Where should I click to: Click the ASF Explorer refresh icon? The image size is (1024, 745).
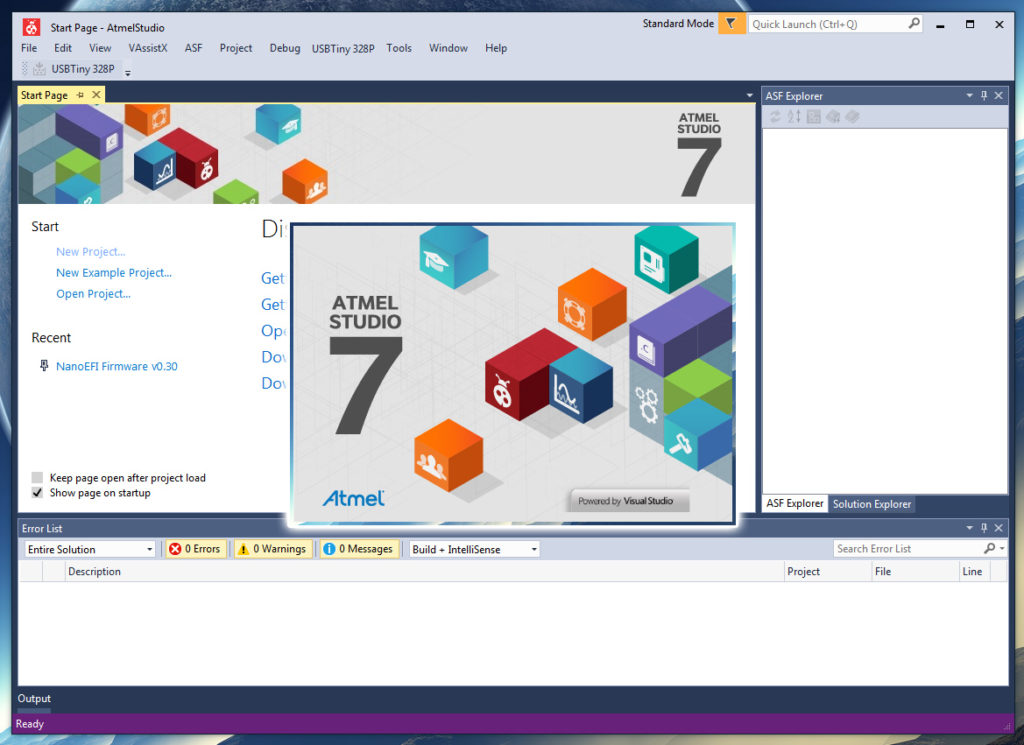click(775, 117)
